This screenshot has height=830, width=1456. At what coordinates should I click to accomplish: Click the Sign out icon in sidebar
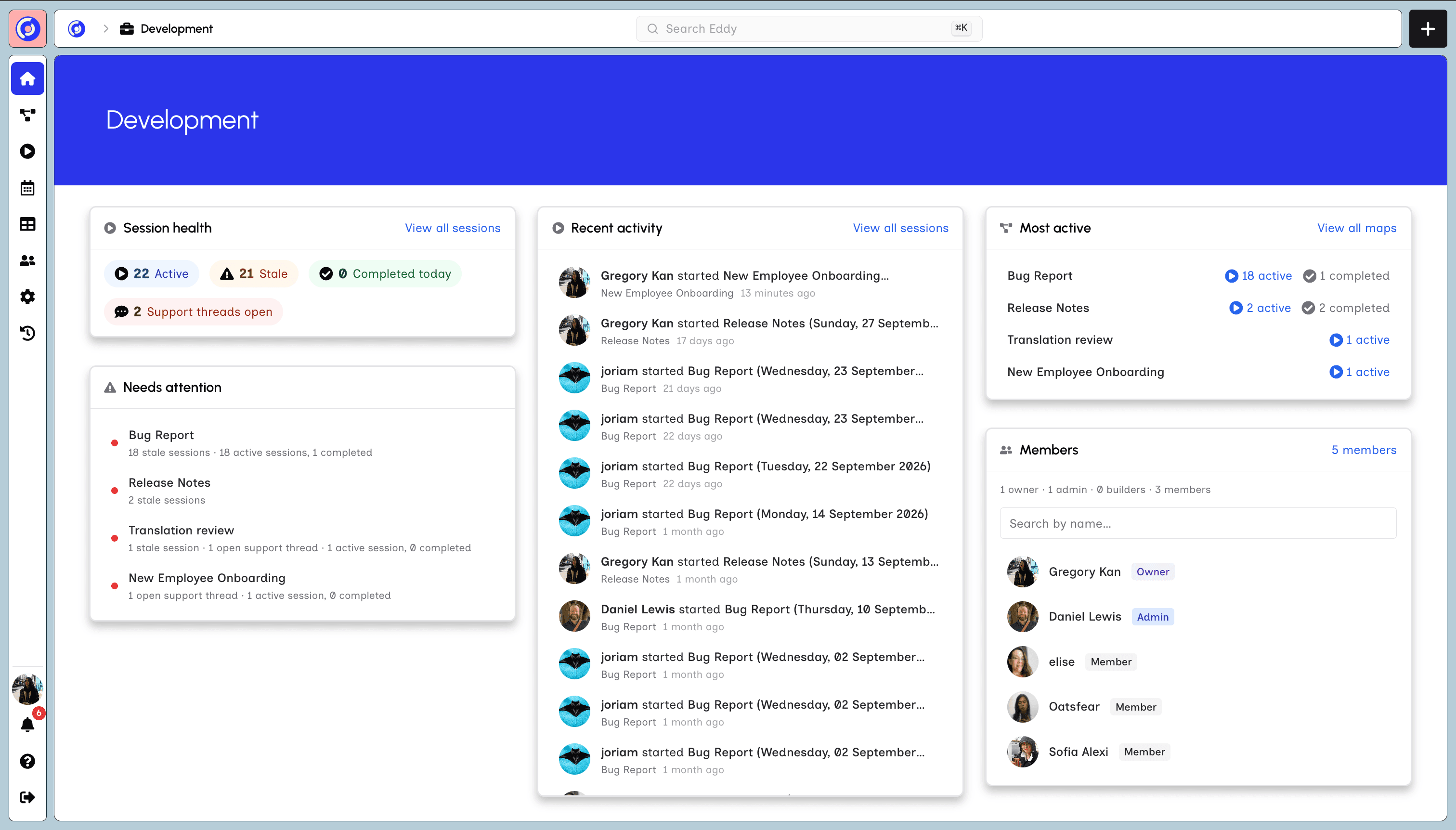pos(27,797)
